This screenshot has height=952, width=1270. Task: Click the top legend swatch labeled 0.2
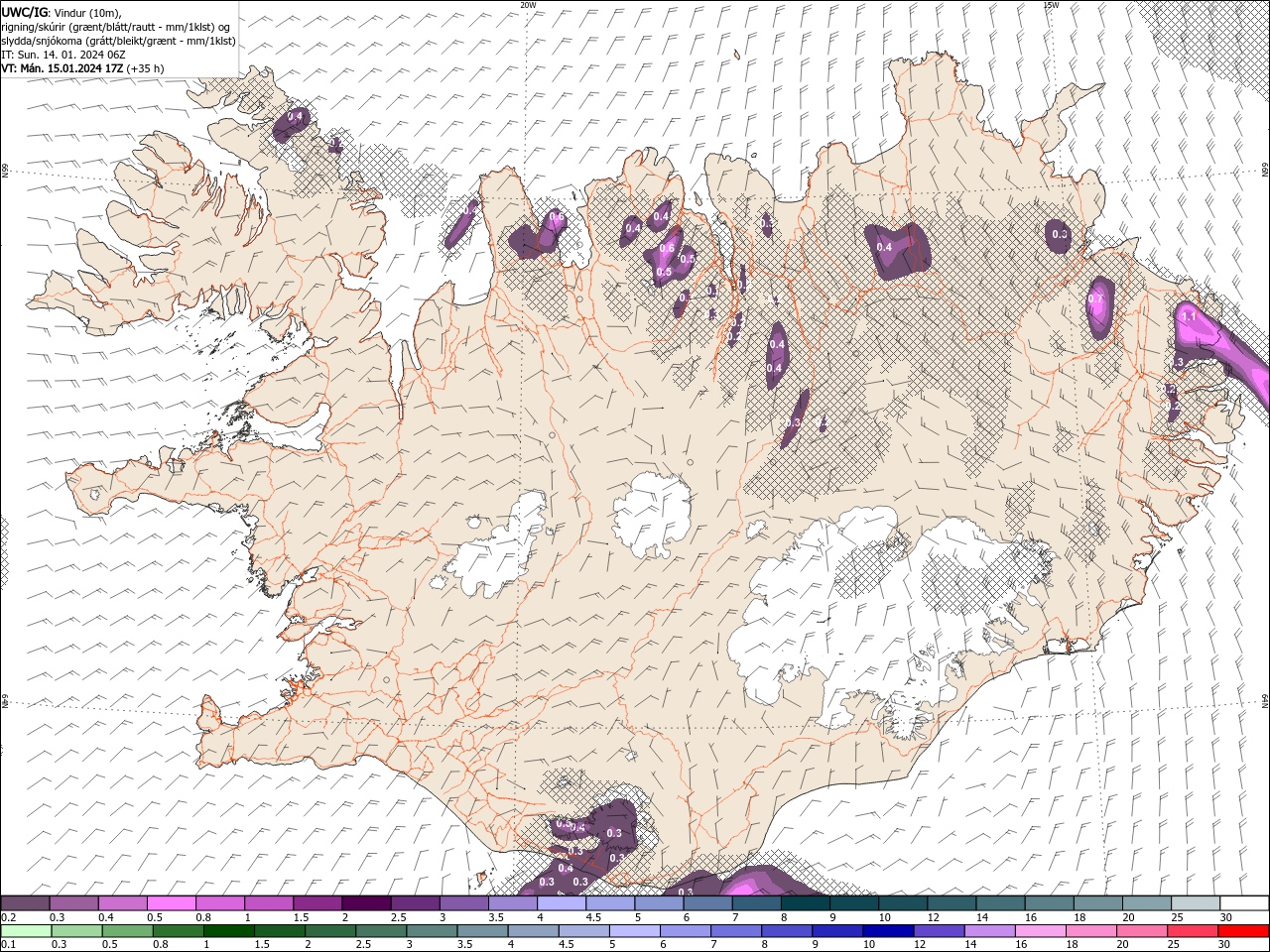point(26,903)
